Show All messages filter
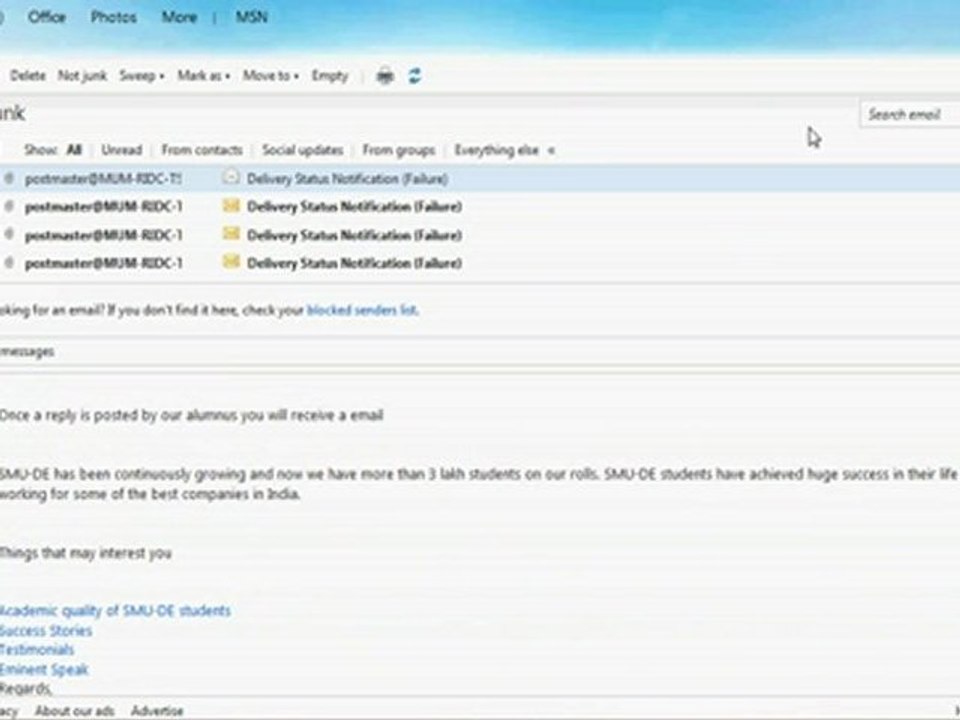 click(73, 150)
